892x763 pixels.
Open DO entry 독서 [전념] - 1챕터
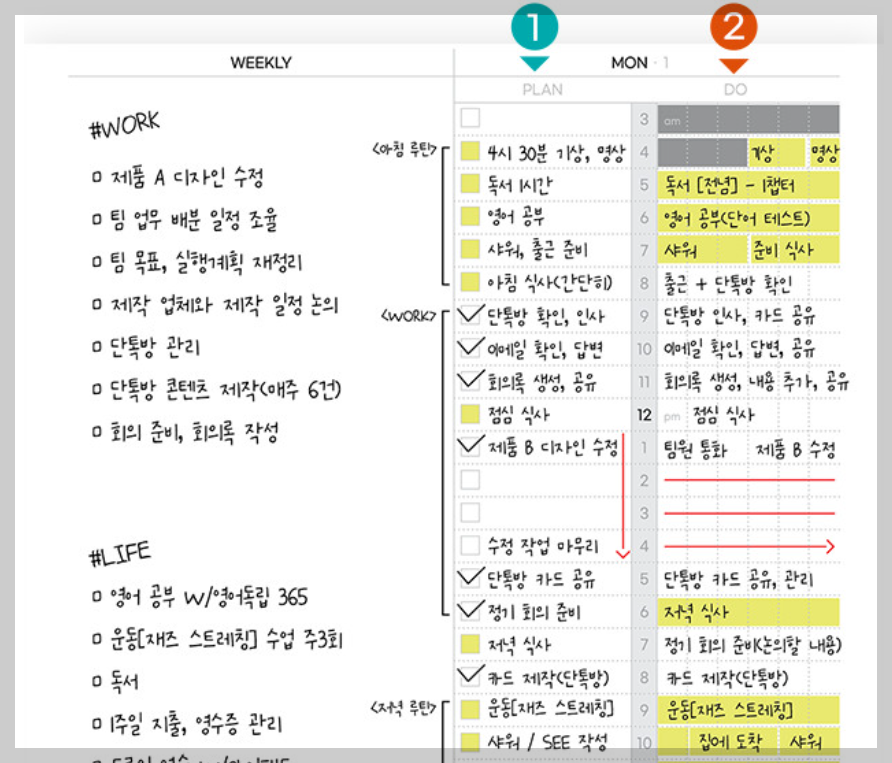pos(748,185)
